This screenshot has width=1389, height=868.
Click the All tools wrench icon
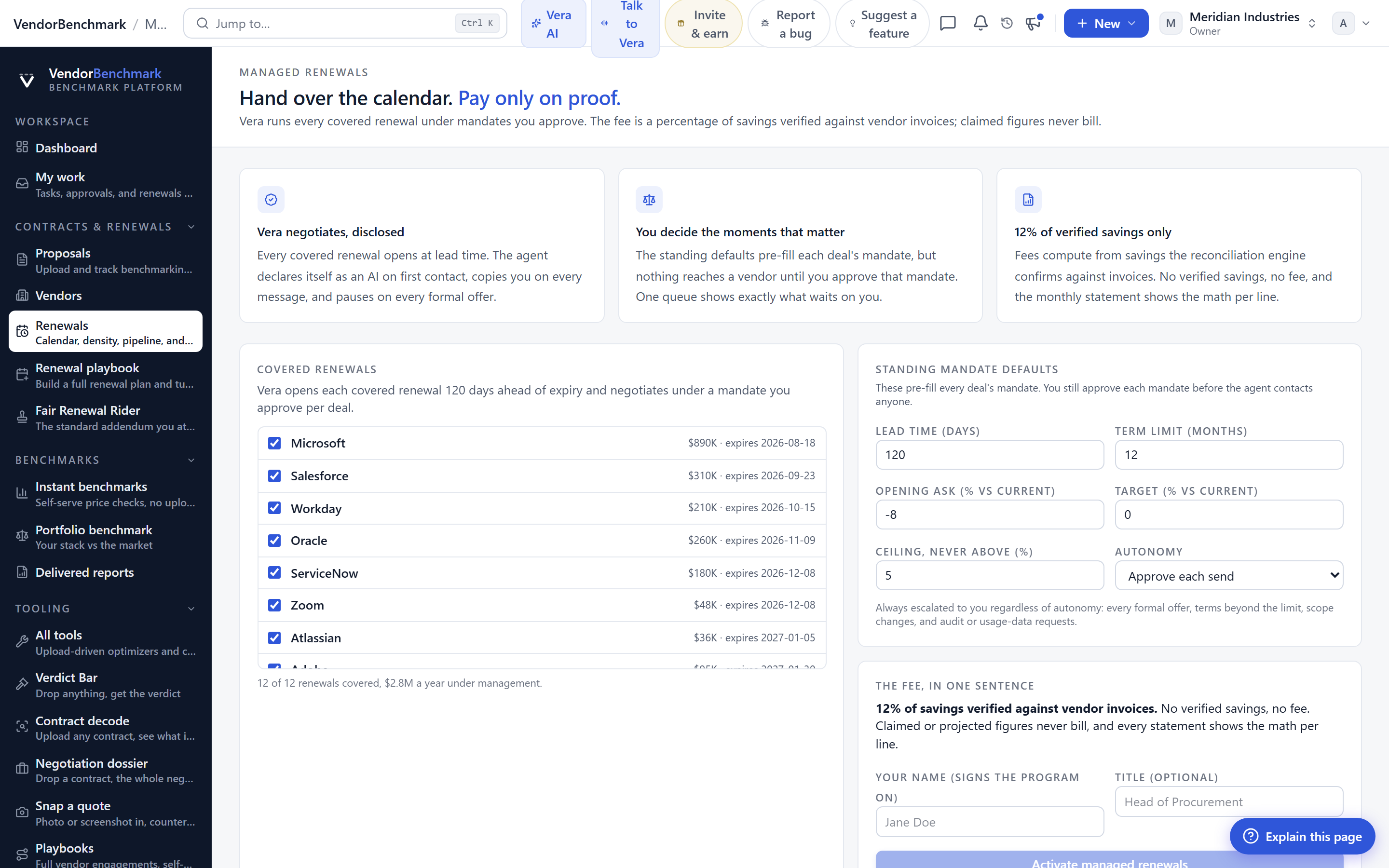pos(22,642)
